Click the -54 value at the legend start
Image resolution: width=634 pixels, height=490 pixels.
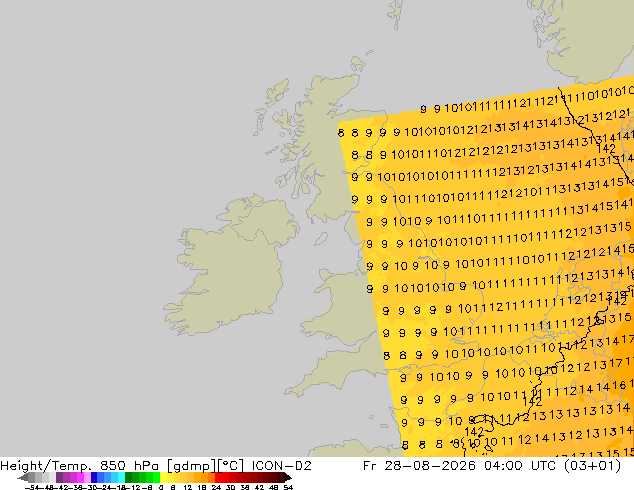[x=32, y=487]
